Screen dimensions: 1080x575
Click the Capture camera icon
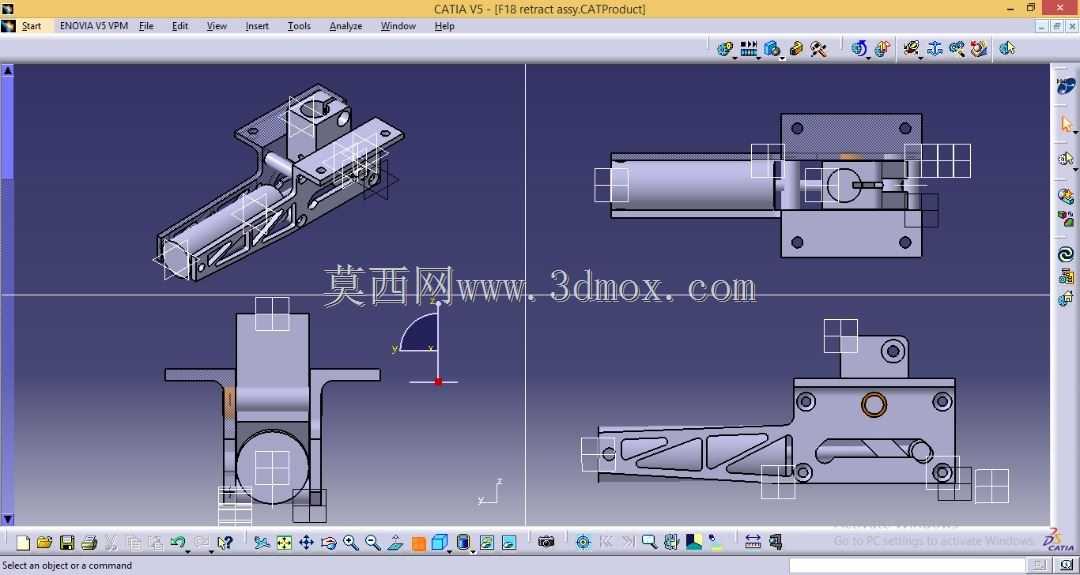[546, 543]
